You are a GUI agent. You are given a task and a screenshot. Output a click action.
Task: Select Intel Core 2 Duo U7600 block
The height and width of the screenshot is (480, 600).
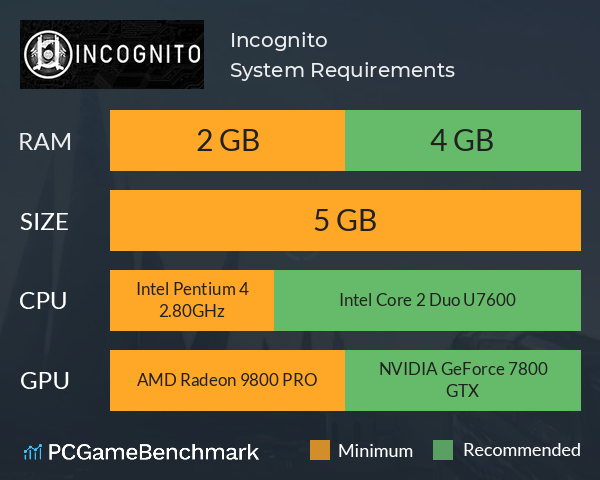(x=427, y=300)
